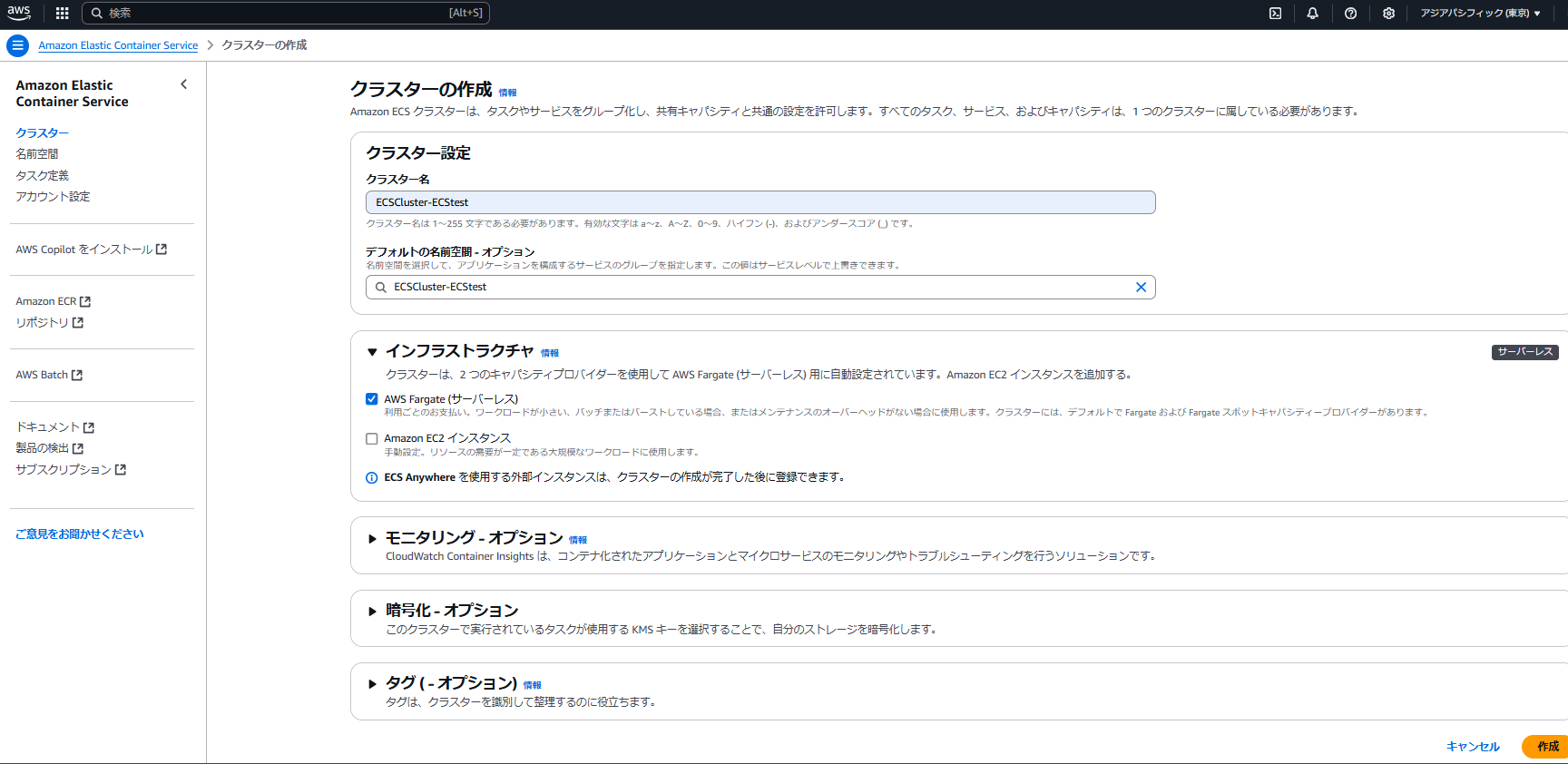Click the search magnifier in the namespace field
This screenshot has width=1568, height=764.
[381, 287]
